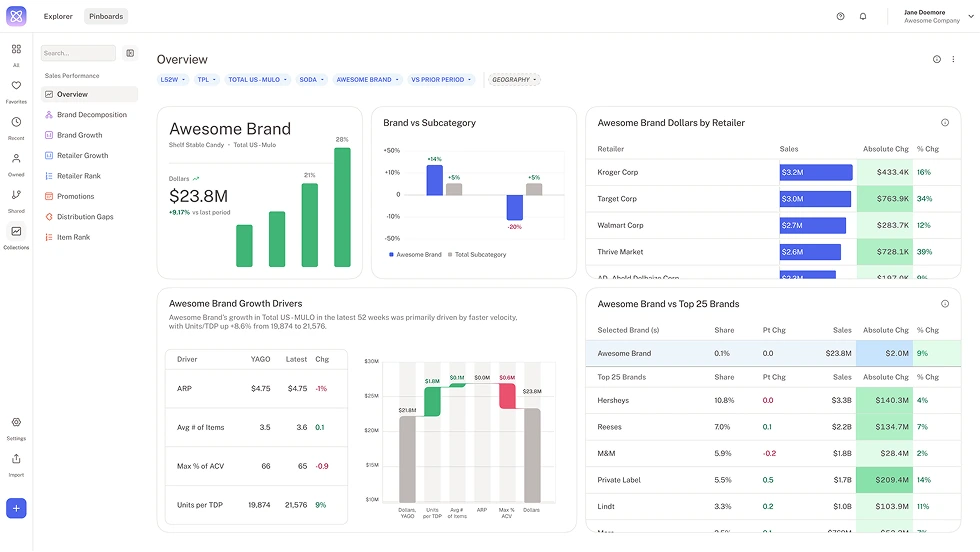
Task: Switch to Explorer tab
Action: (x=58, y=16)
